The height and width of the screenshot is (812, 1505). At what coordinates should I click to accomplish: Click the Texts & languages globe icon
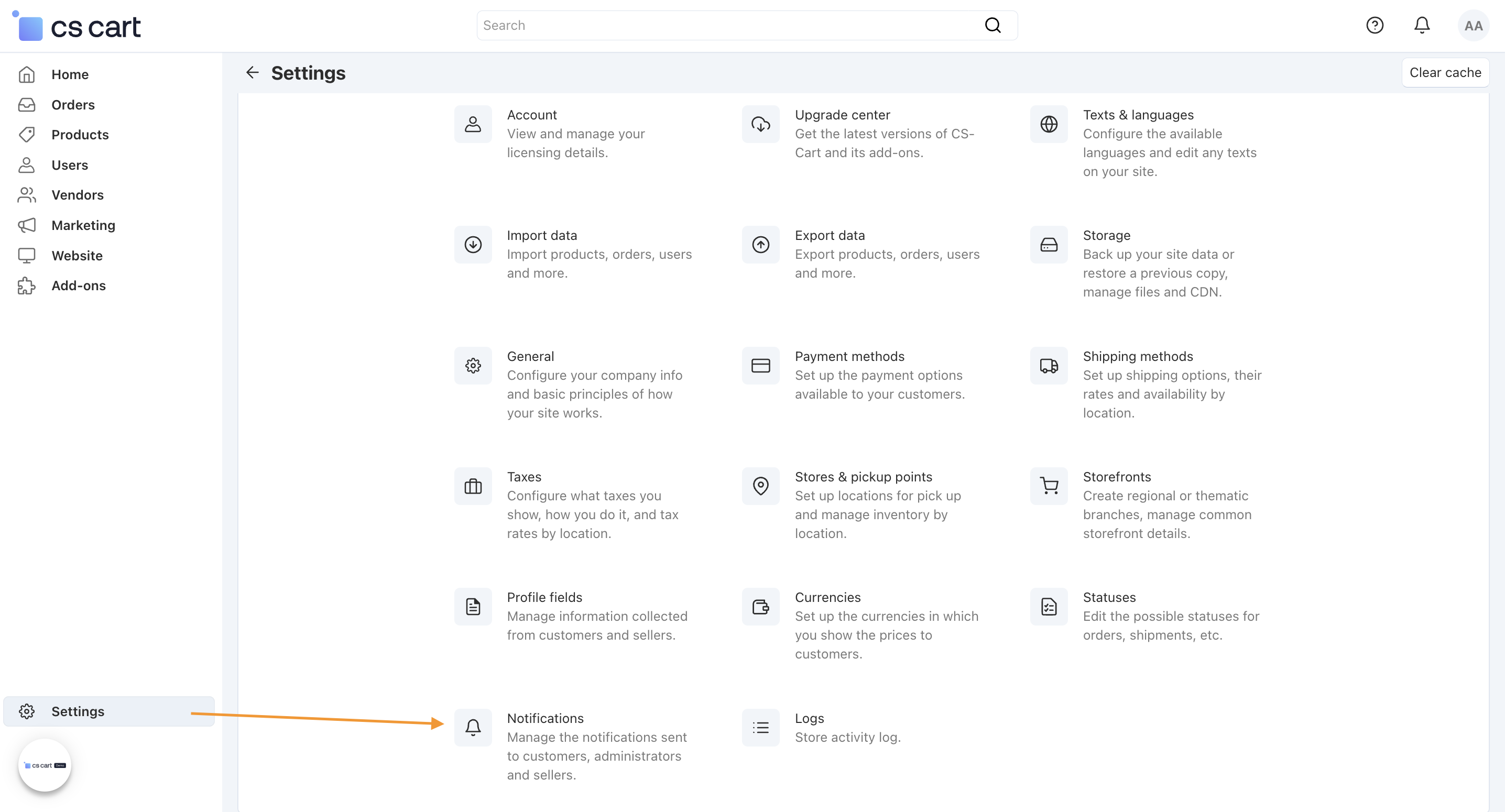pos(1049,124)
